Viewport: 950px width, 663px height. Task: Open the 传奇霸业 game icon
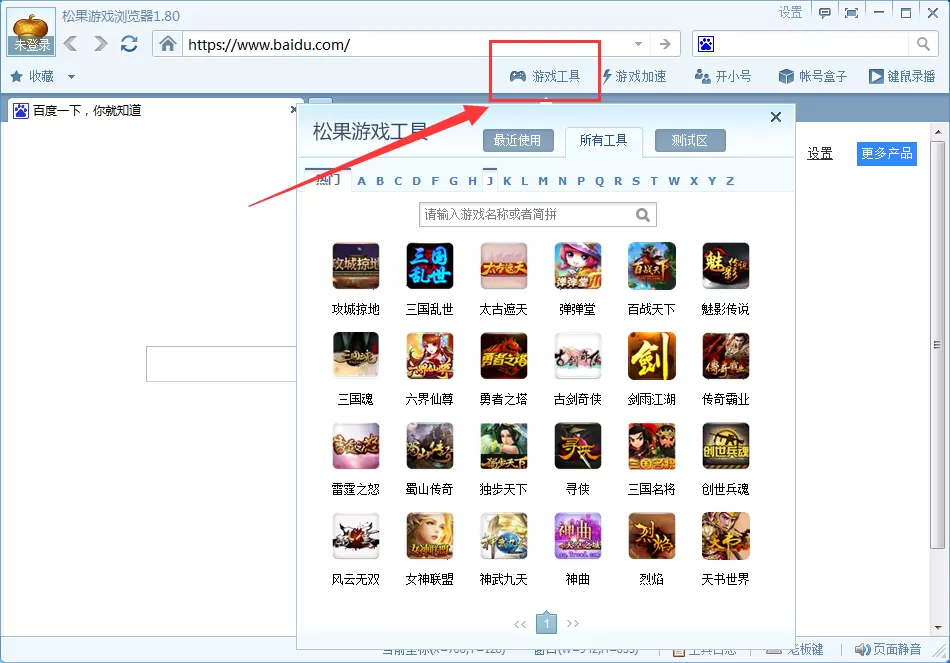(x=725, y=356)
